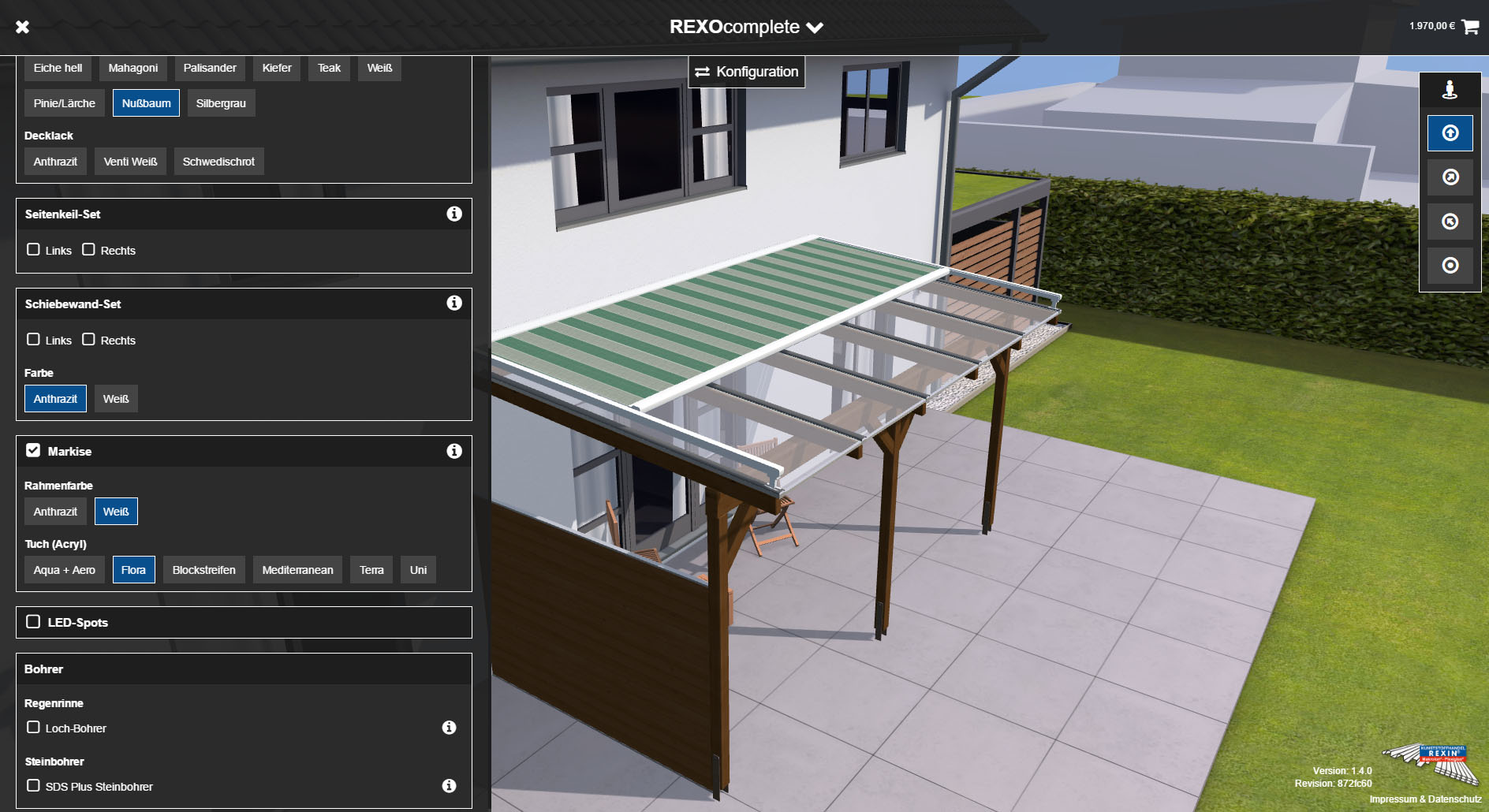Choose Aqua + Aero awning fabric
Screen dimensions: 1489x812
65,570
